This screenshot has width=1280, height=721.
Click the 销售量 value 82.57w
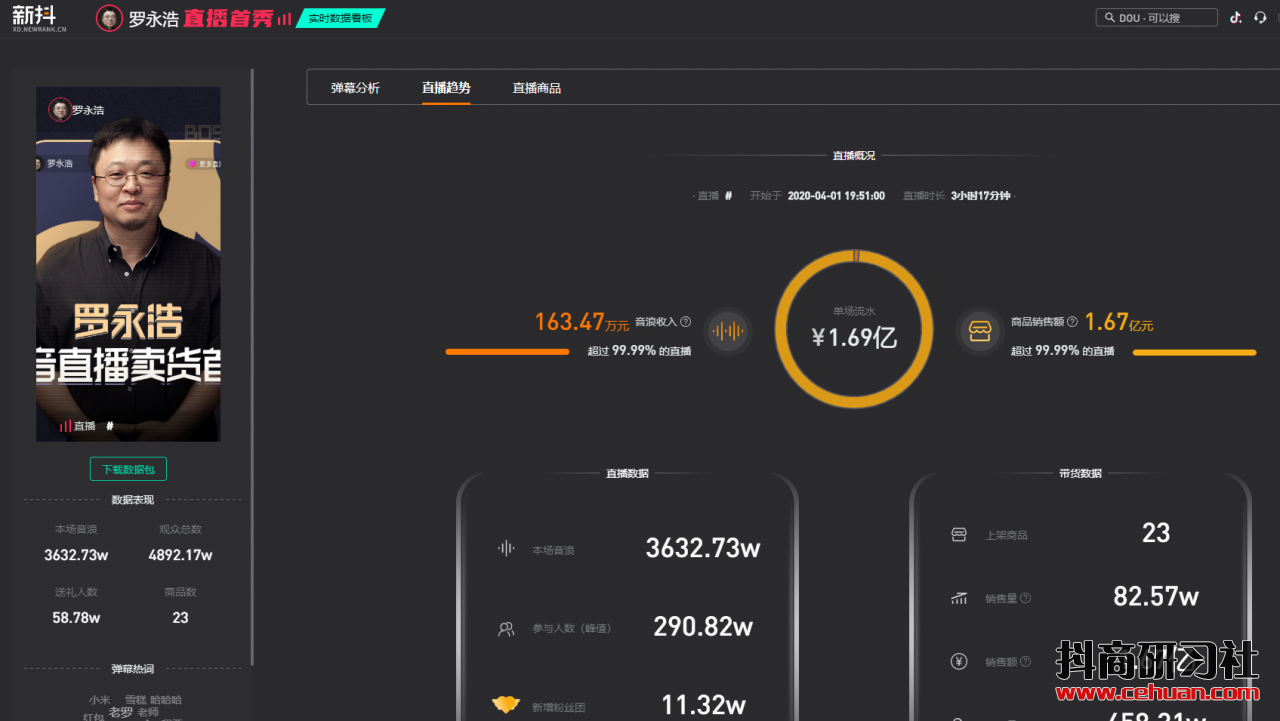click(1156, 597)
